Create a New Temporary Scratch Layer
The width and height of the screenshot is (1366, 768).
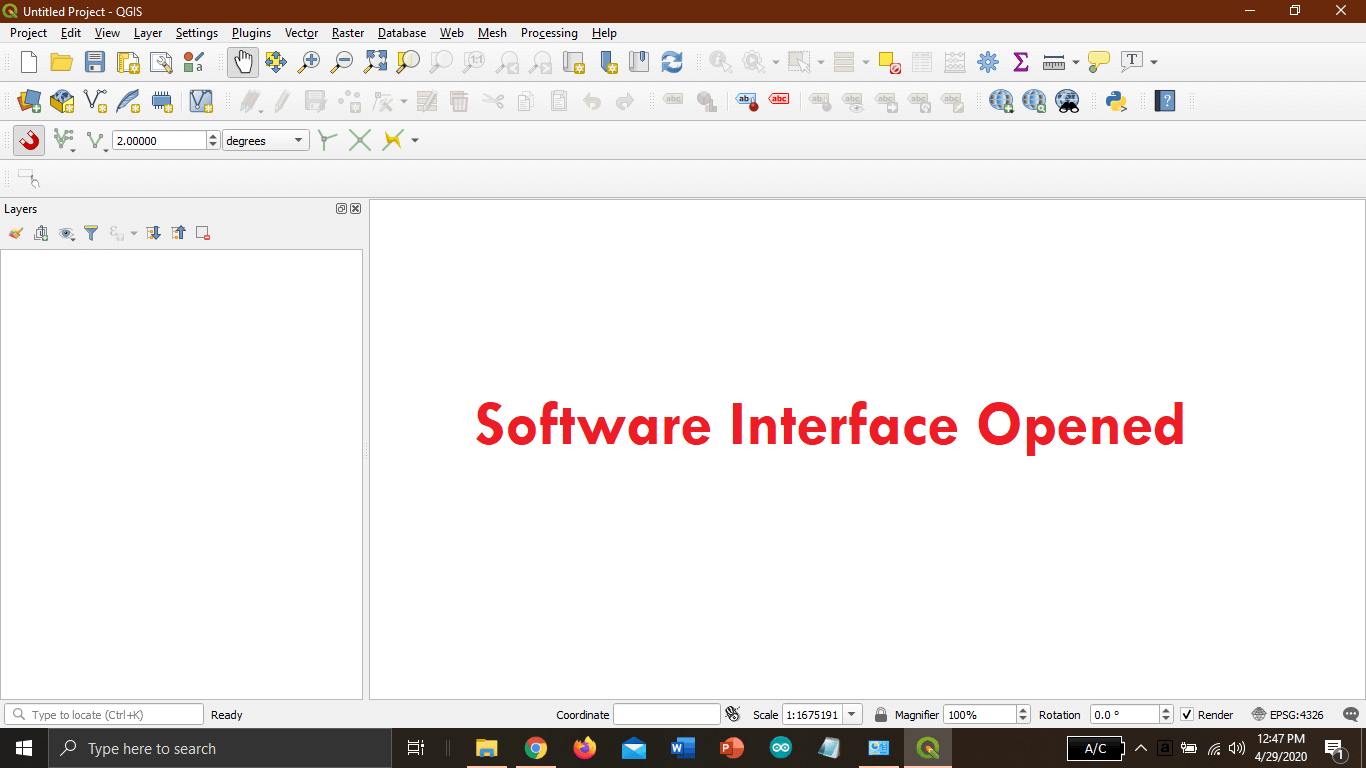tap(161, 101)
